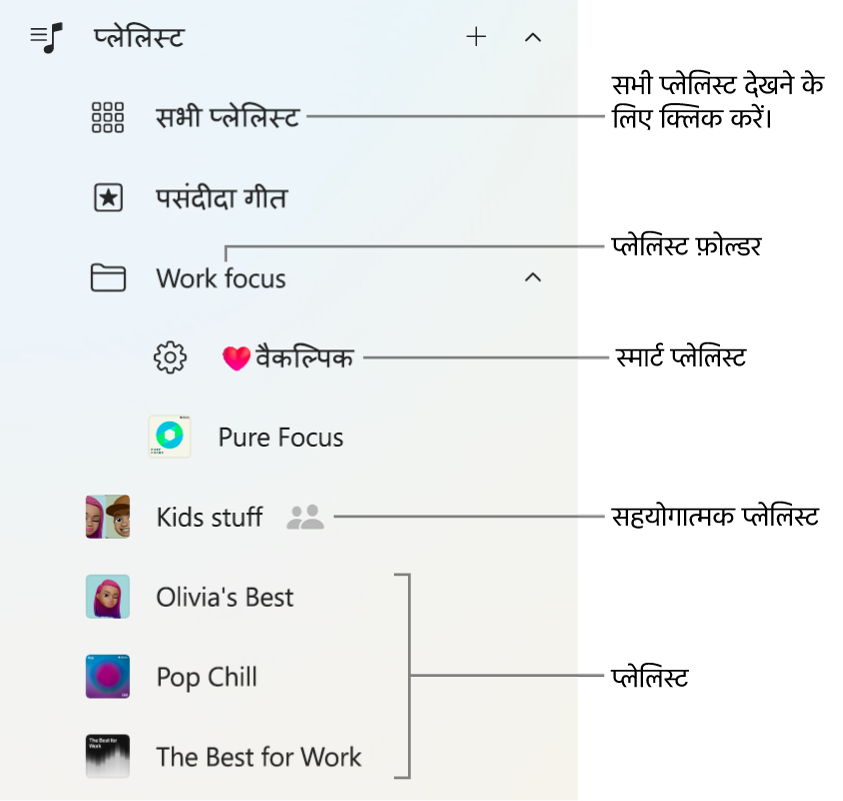
Task: Click the पसंदीदा गीत star icon
Action: [108, 198]
